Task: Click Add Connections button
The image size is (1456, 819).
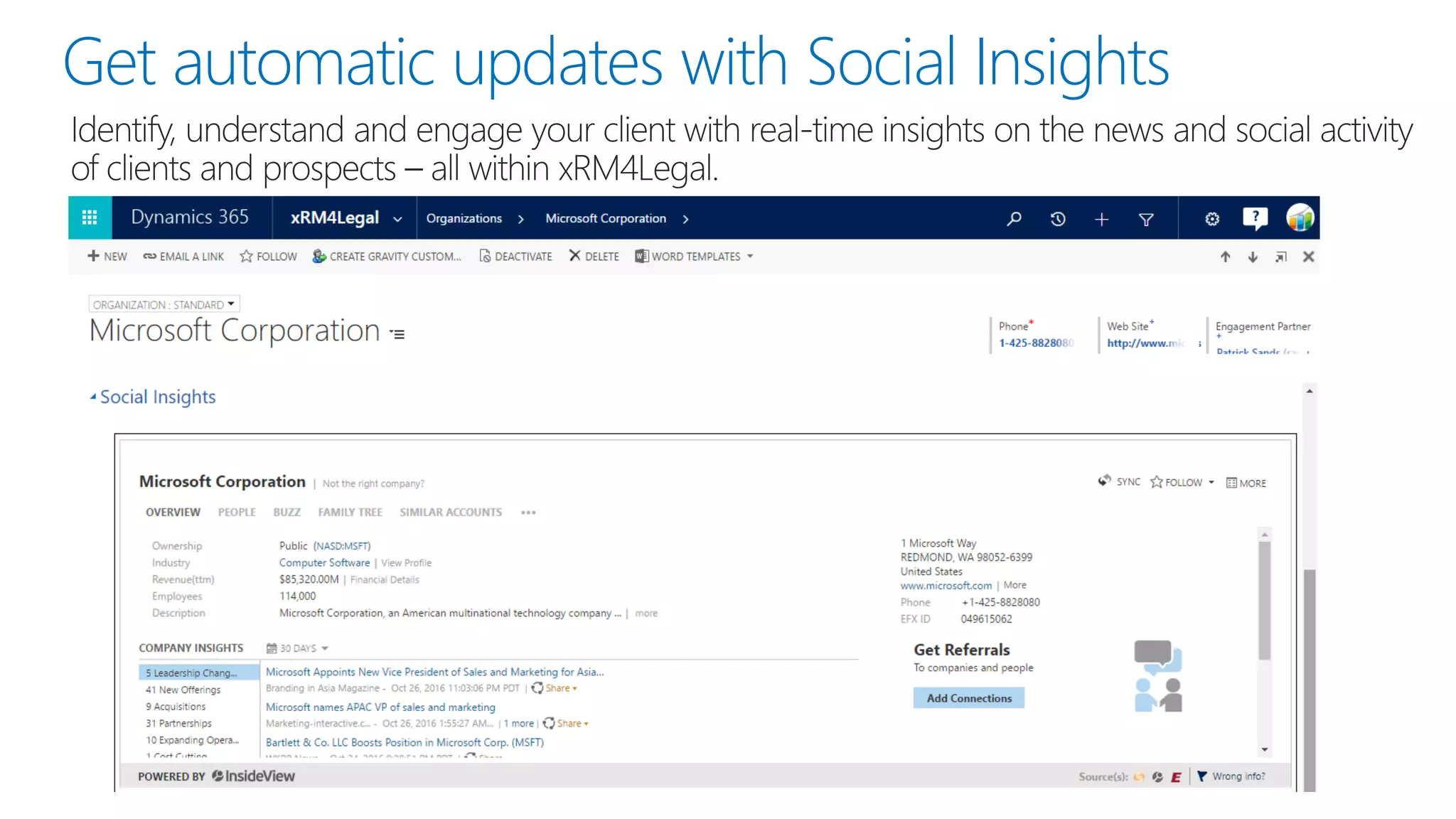Action: 969,698
